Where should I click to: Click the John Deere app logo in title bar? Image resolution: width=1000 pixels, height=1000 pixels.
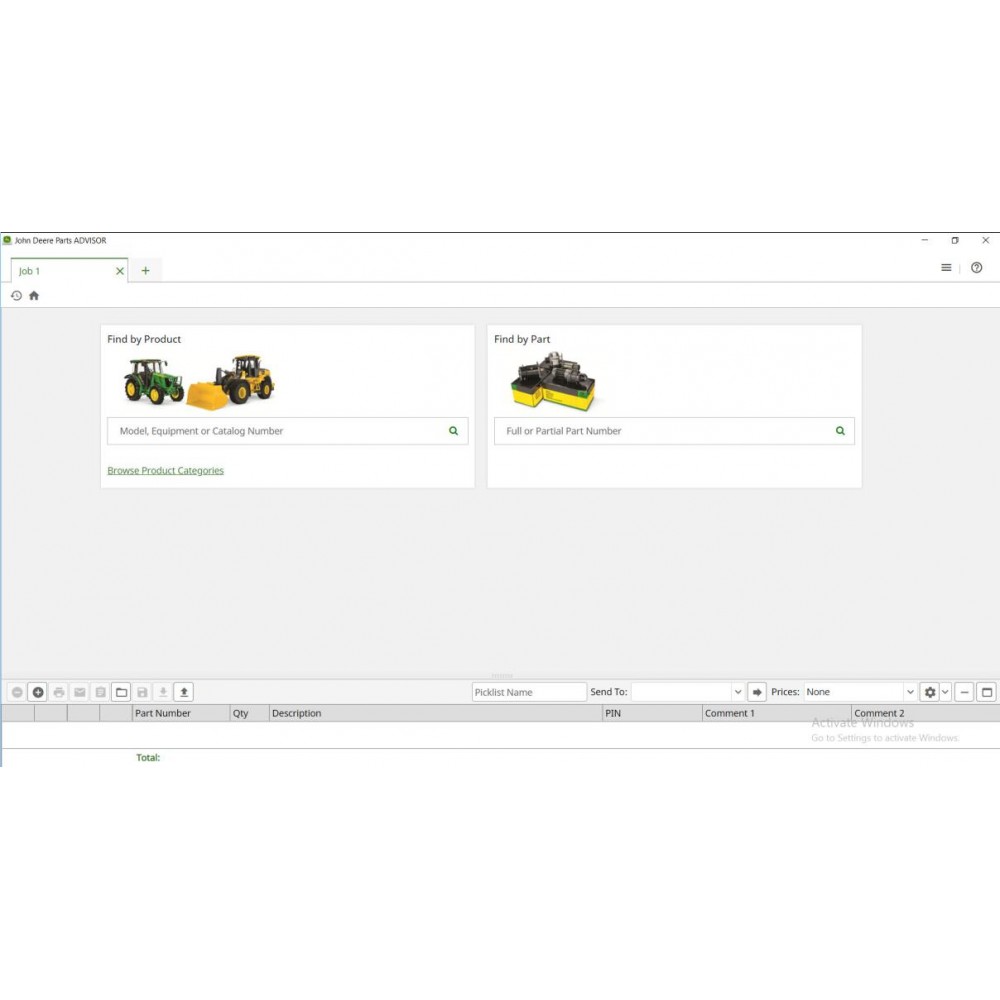tap(7, 240)
